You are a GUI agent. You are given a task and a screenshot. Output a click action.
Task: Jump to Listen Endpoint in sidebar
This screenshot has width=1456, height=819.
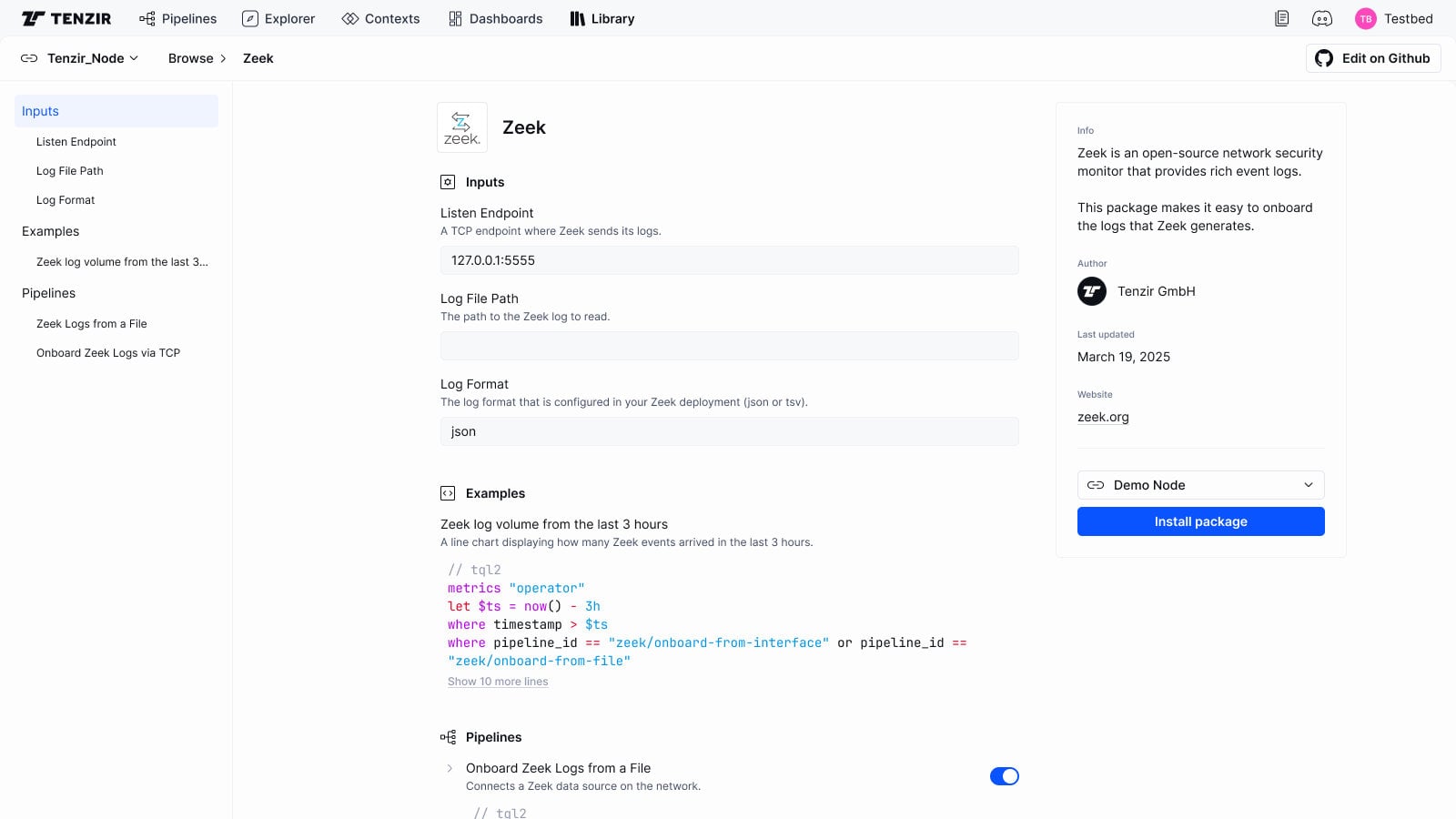click(x=76, y=142)
